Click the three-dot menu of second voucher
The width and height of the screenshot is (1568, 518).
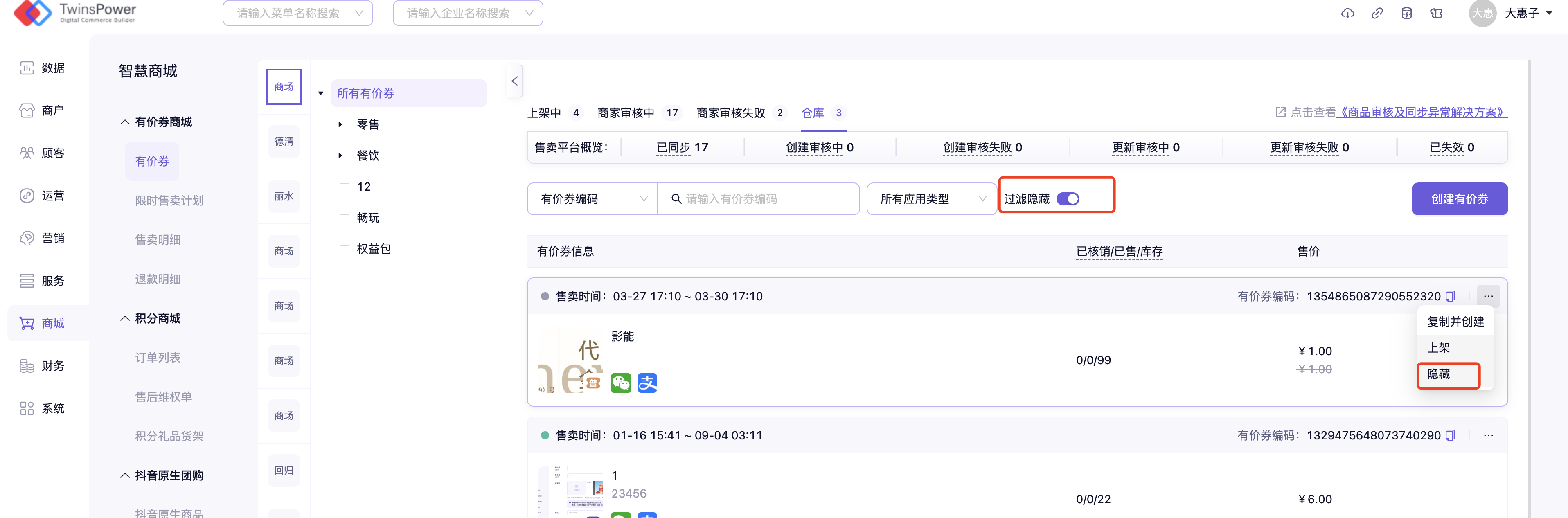click(1488, 435)
